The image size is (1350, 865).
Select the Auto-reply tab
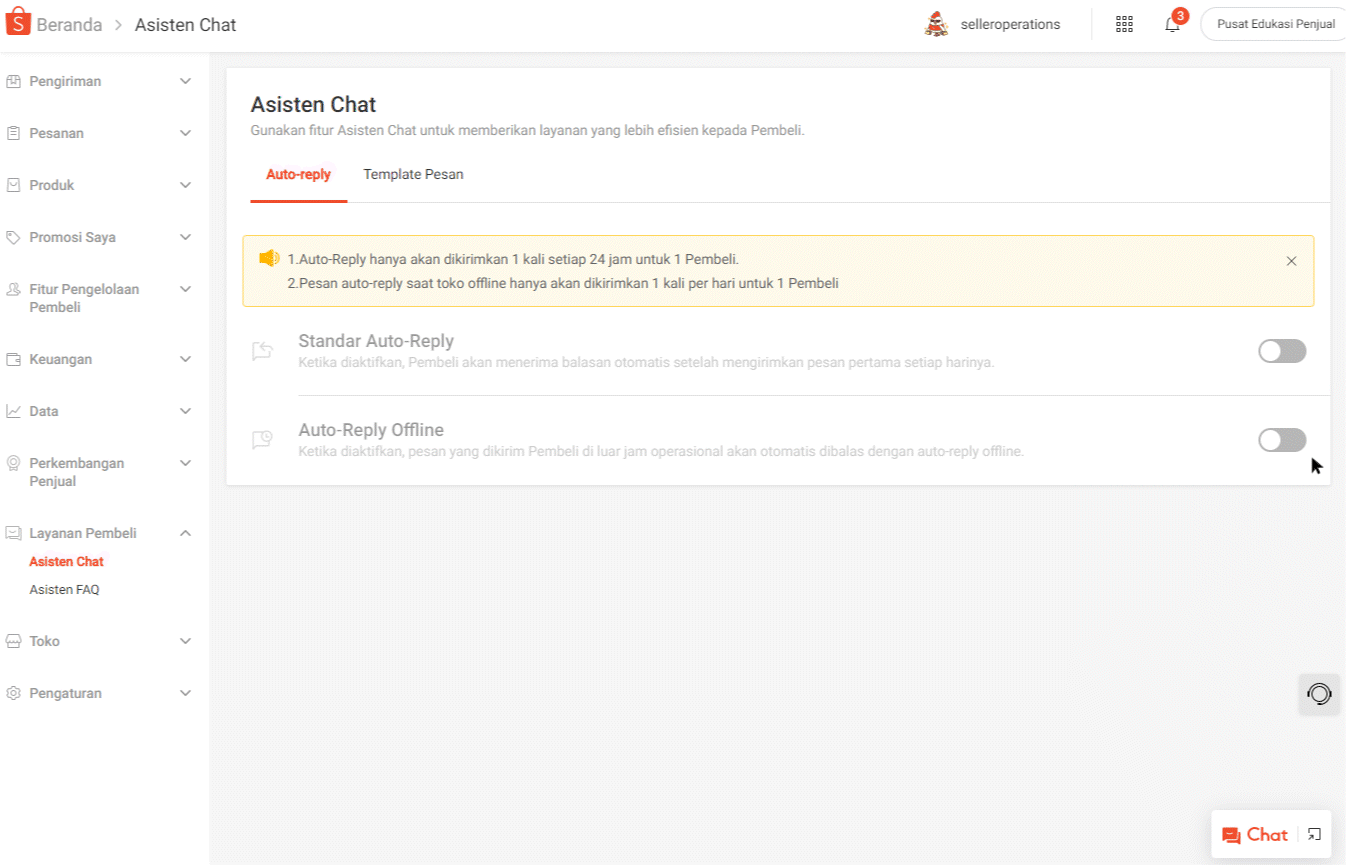298,174
